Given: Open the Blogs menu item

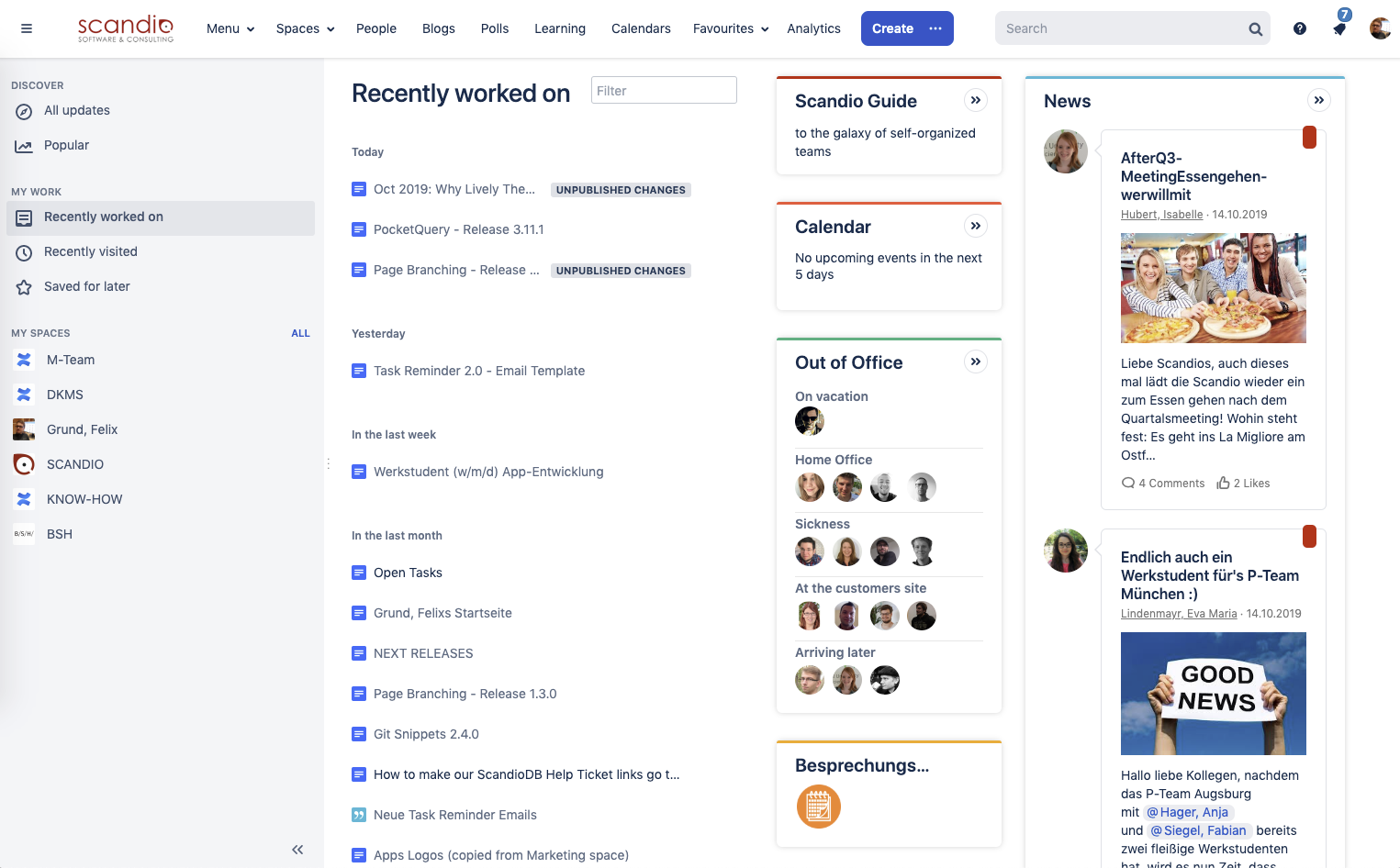Looking at the screenshot, I should click(x=439, y=28).
